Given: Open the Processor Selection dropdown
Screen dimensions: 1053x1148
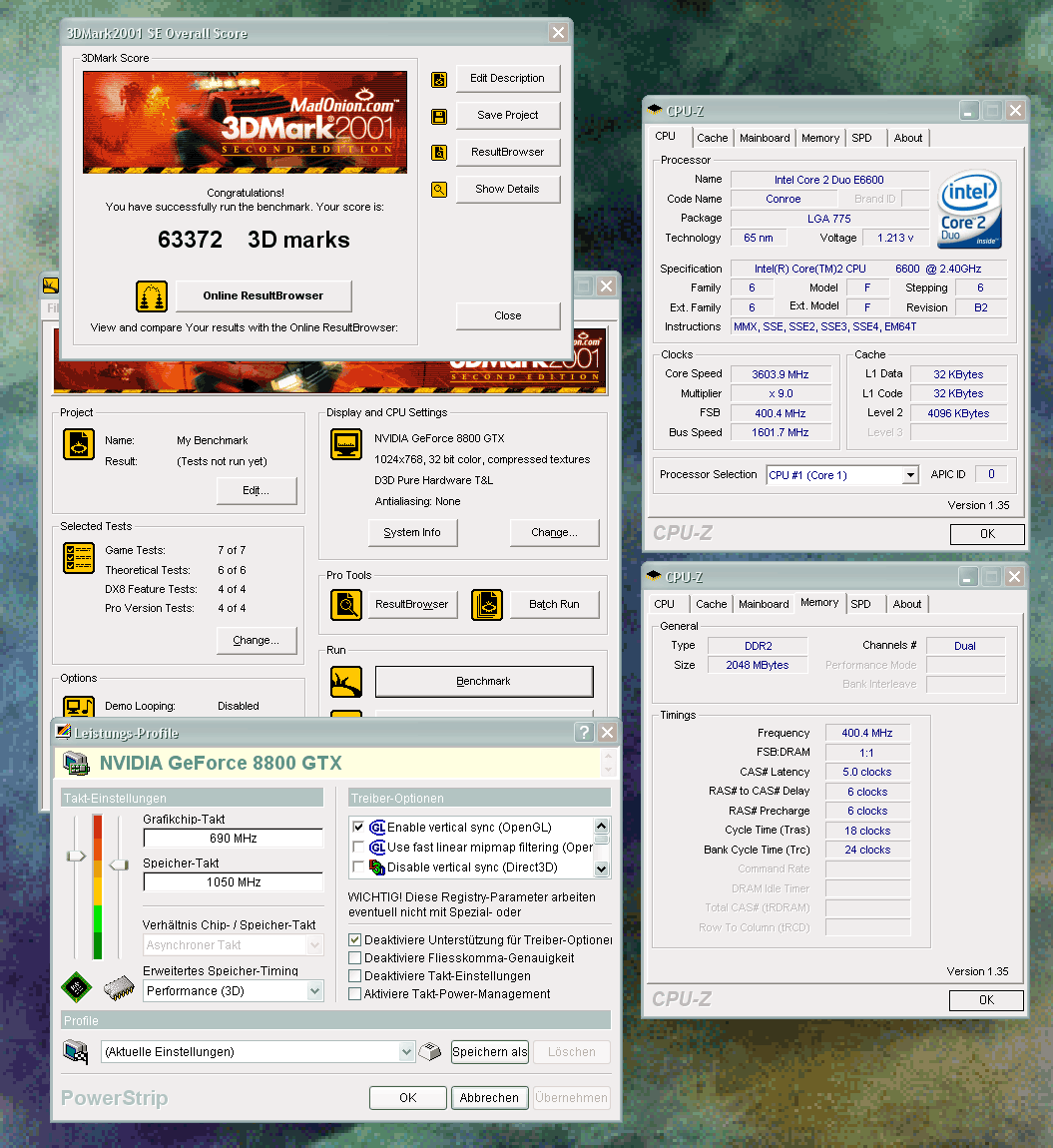Looking at the screenshot, I should pyautogui.click(x=910, y=475).
